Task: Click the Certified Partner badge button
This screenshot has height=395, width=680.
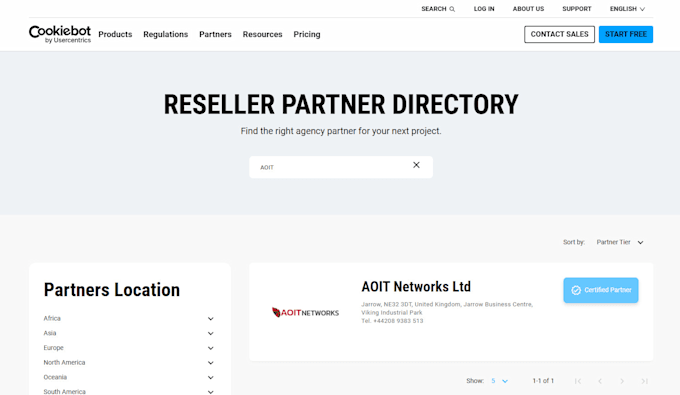Action: click(x=601, y=290)
